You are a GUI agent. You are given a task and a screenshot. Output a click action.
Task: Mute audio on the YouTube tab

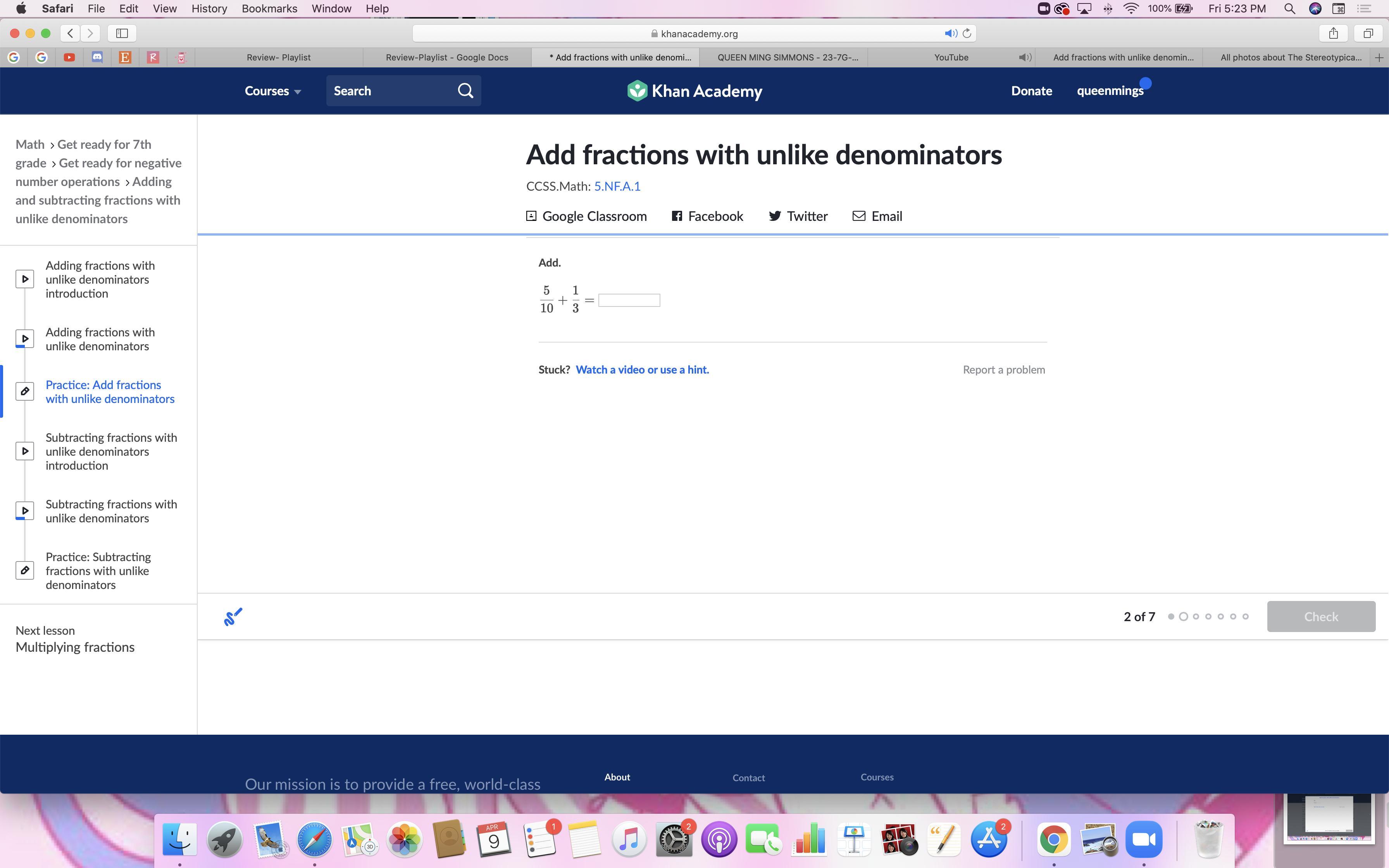(x=1025, y=57)
